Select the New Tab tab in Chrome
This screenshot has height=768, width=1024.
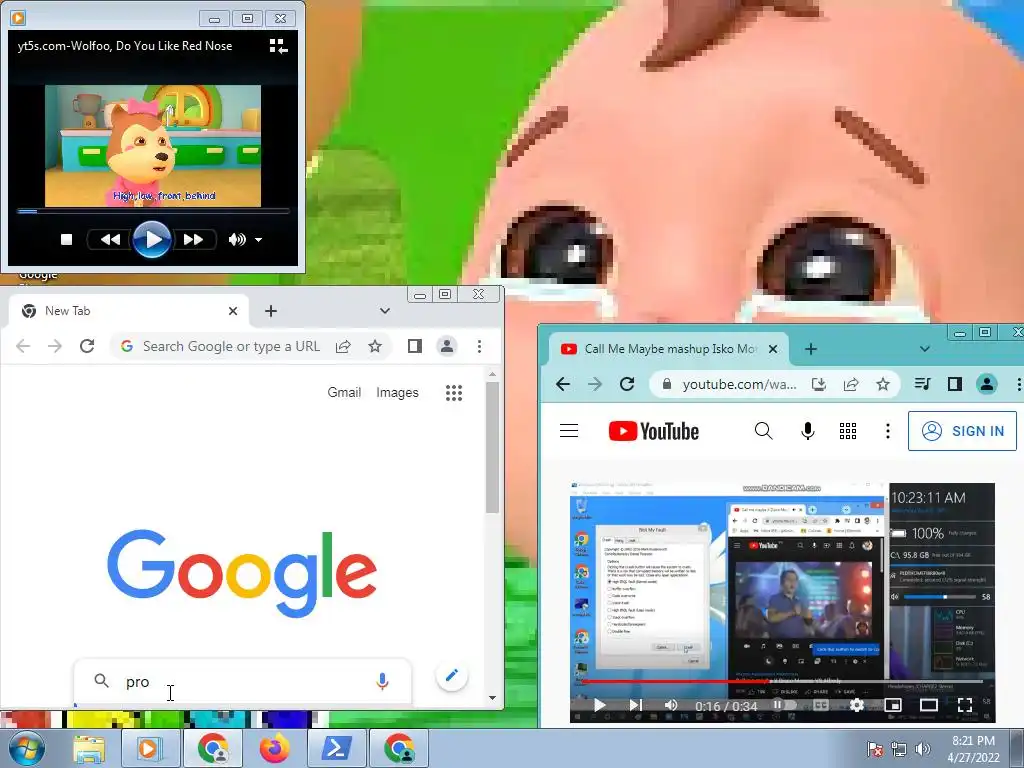(x=127, y=311)
